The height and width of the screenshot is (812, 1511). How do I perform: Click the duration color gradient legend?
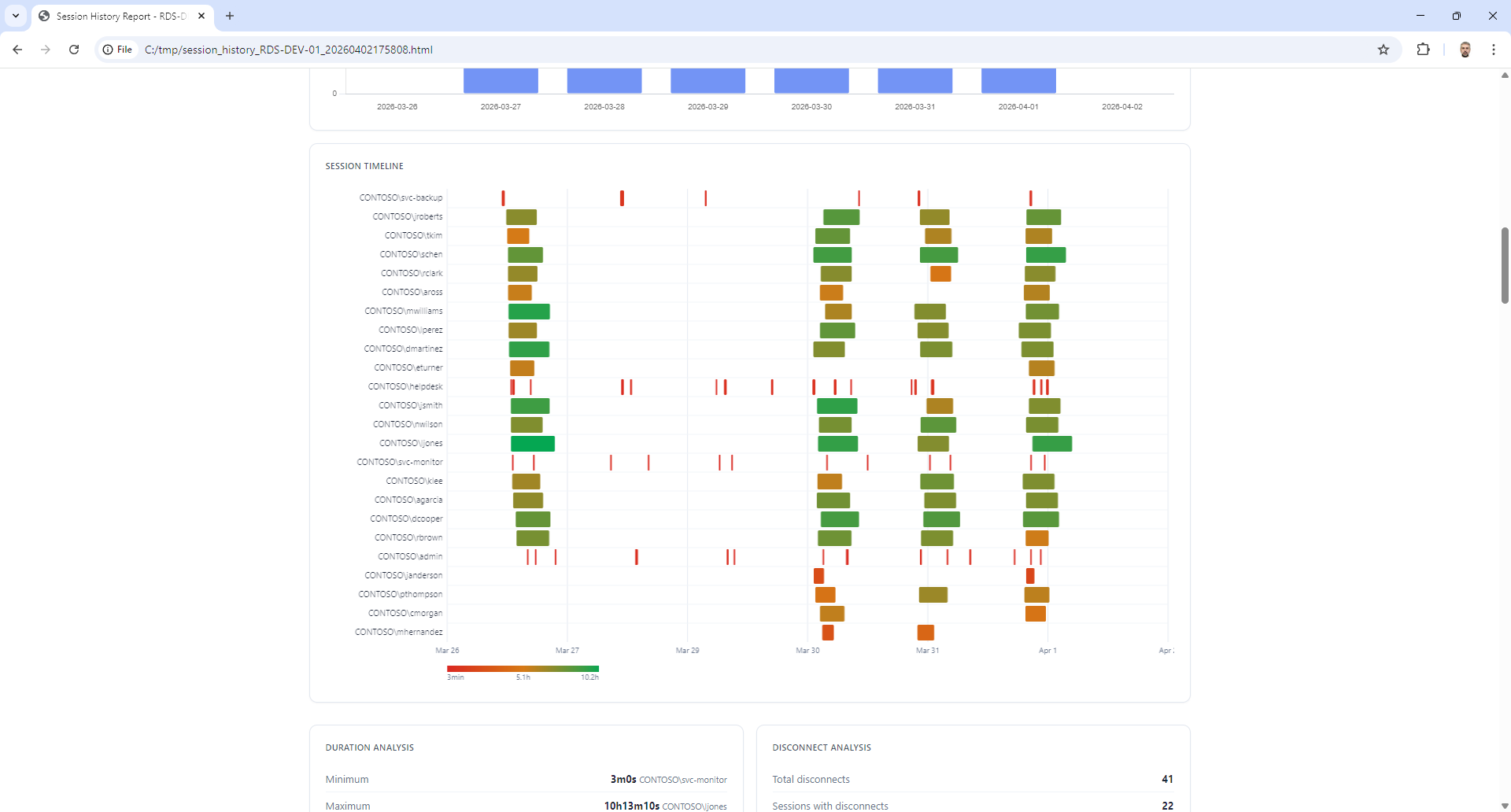pyautogui.click(x=523, y=669)
